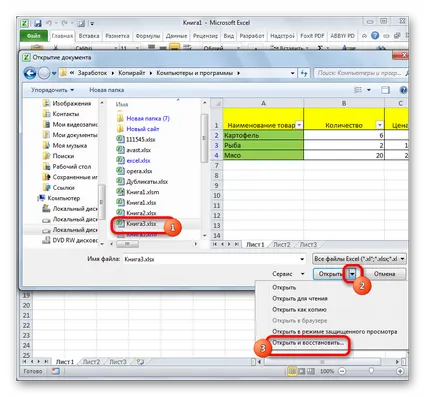434x397 pixels.
Task: Open the Вид ribbon tab
Action: tap(229, 36)
